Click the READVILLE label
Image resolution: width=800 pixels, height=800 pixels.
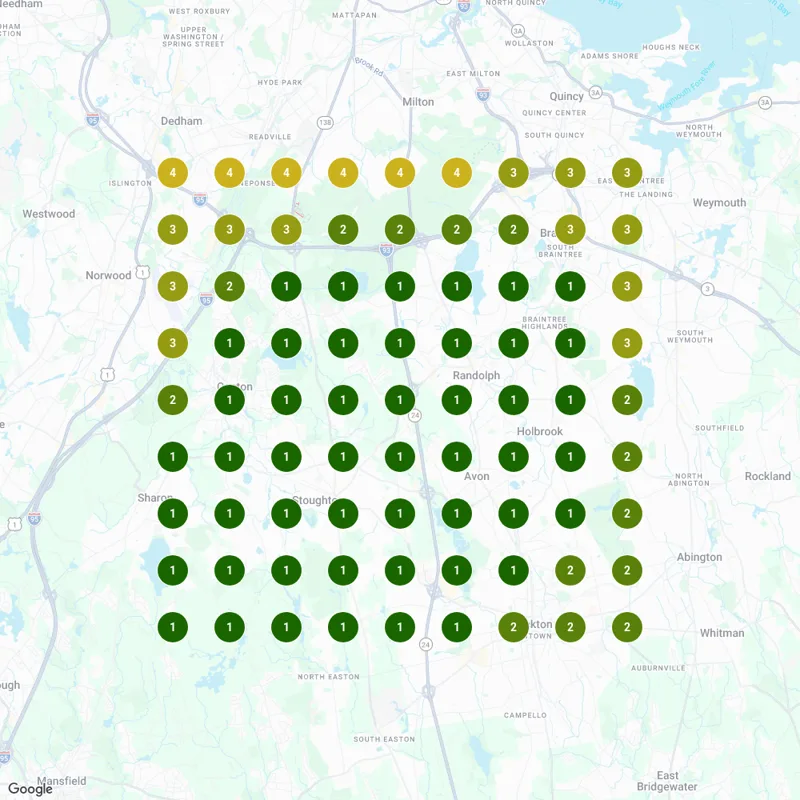pyautogui.click(x=270, y=137)
